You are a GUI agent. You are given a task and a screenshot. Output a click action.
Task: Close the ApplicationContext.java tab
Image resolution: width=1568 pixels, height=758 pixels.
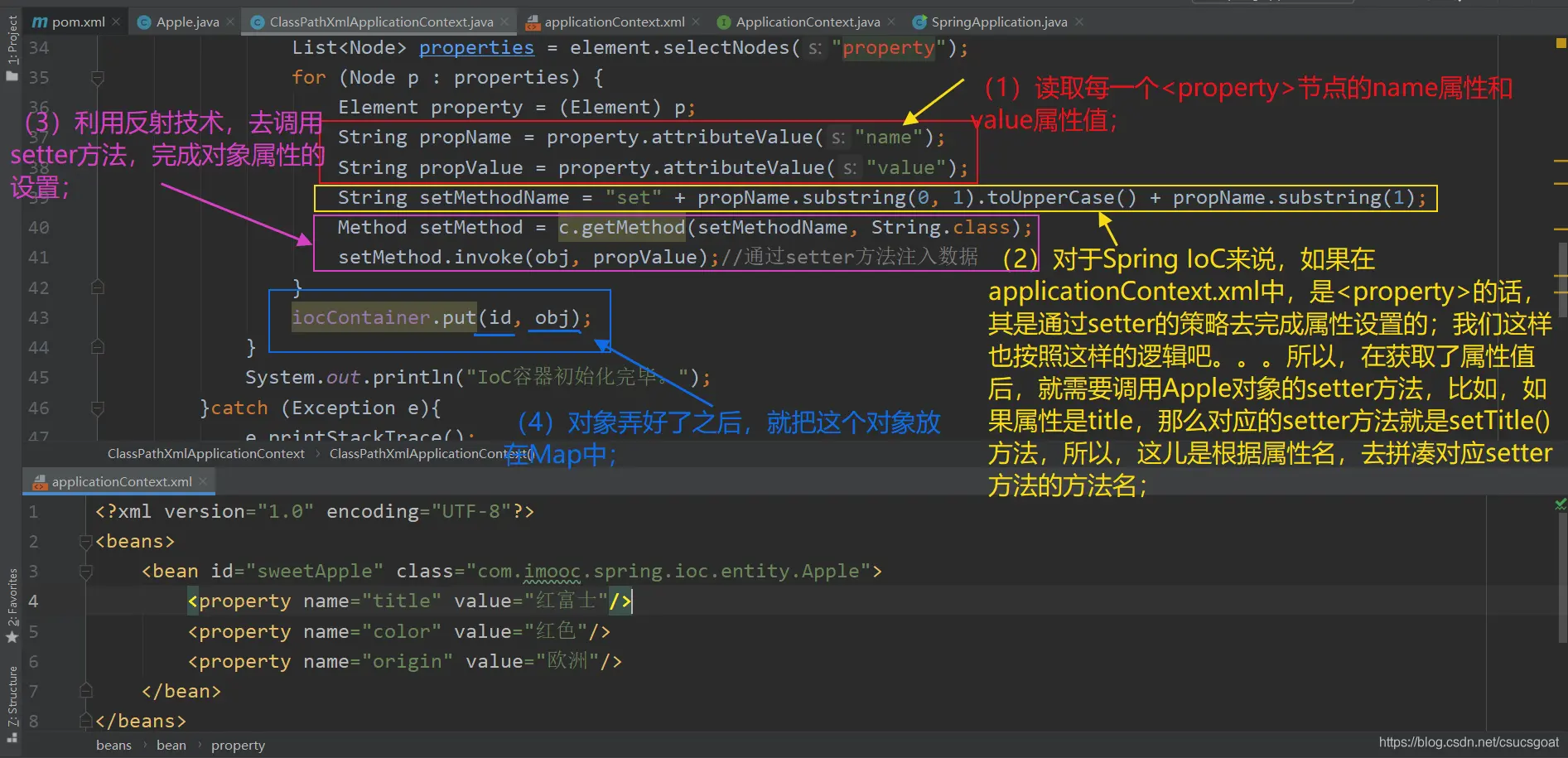pos(891,22)
